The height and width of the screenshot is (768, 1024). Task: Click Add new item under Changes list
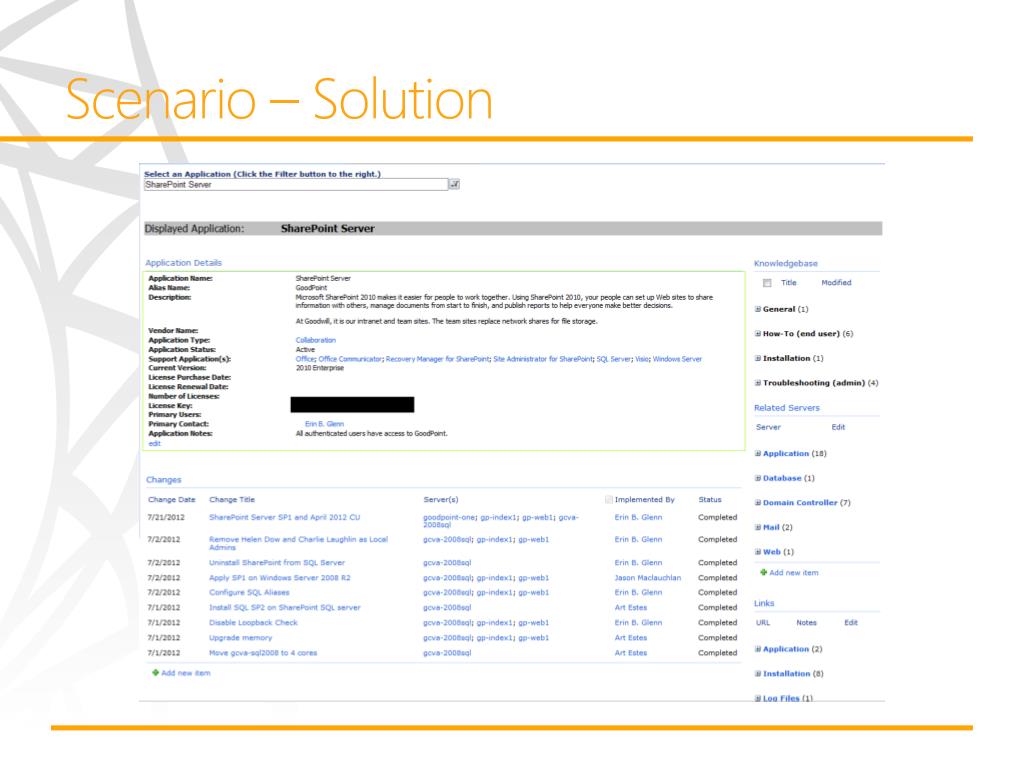tap(185, 673)
